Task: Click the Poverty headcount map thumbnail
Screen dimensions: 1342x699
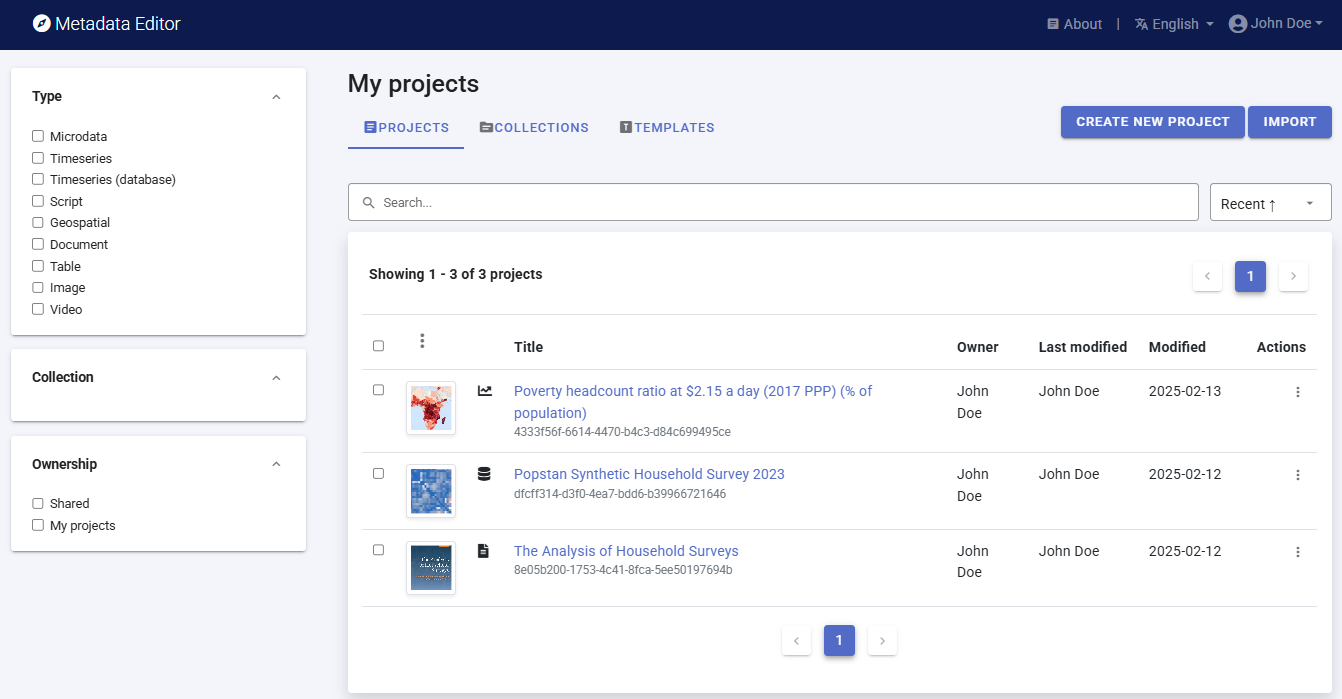Action: pyautogui.click(x=431, y=408)
